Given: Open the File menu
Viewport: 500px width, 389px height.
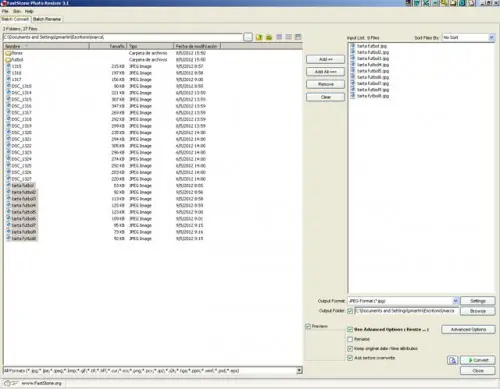Looking at the screenshot, I should 5,11.
